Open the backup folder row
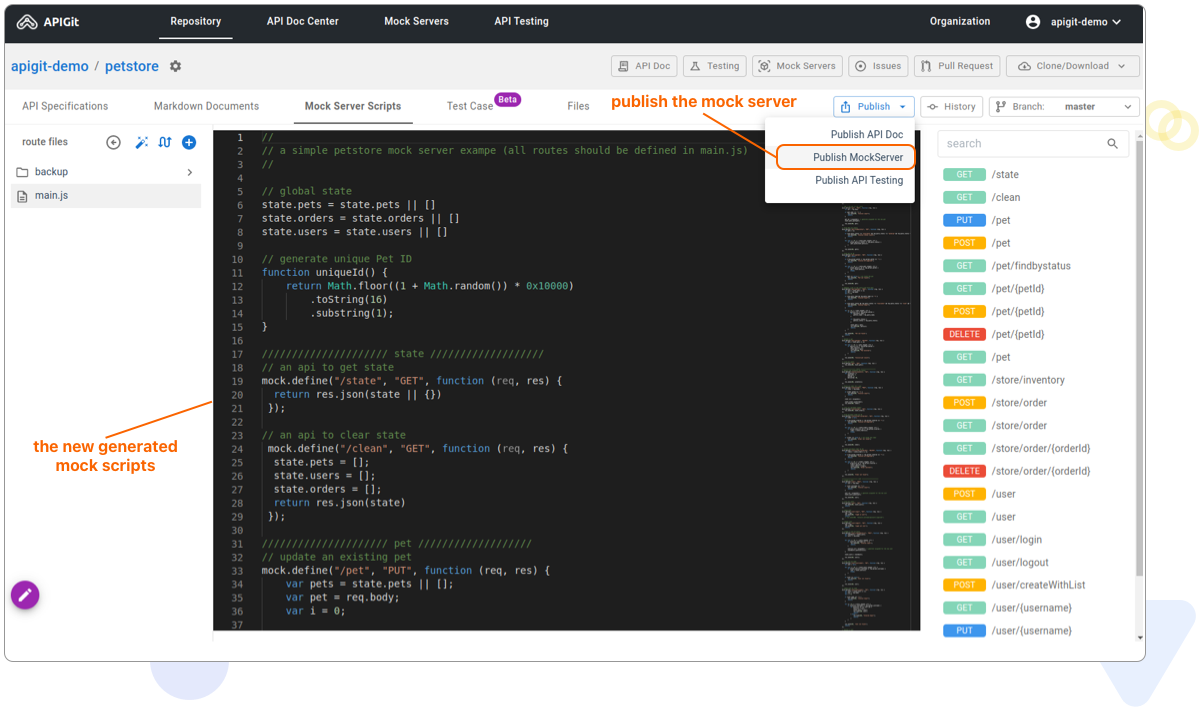 click(106, 172)
